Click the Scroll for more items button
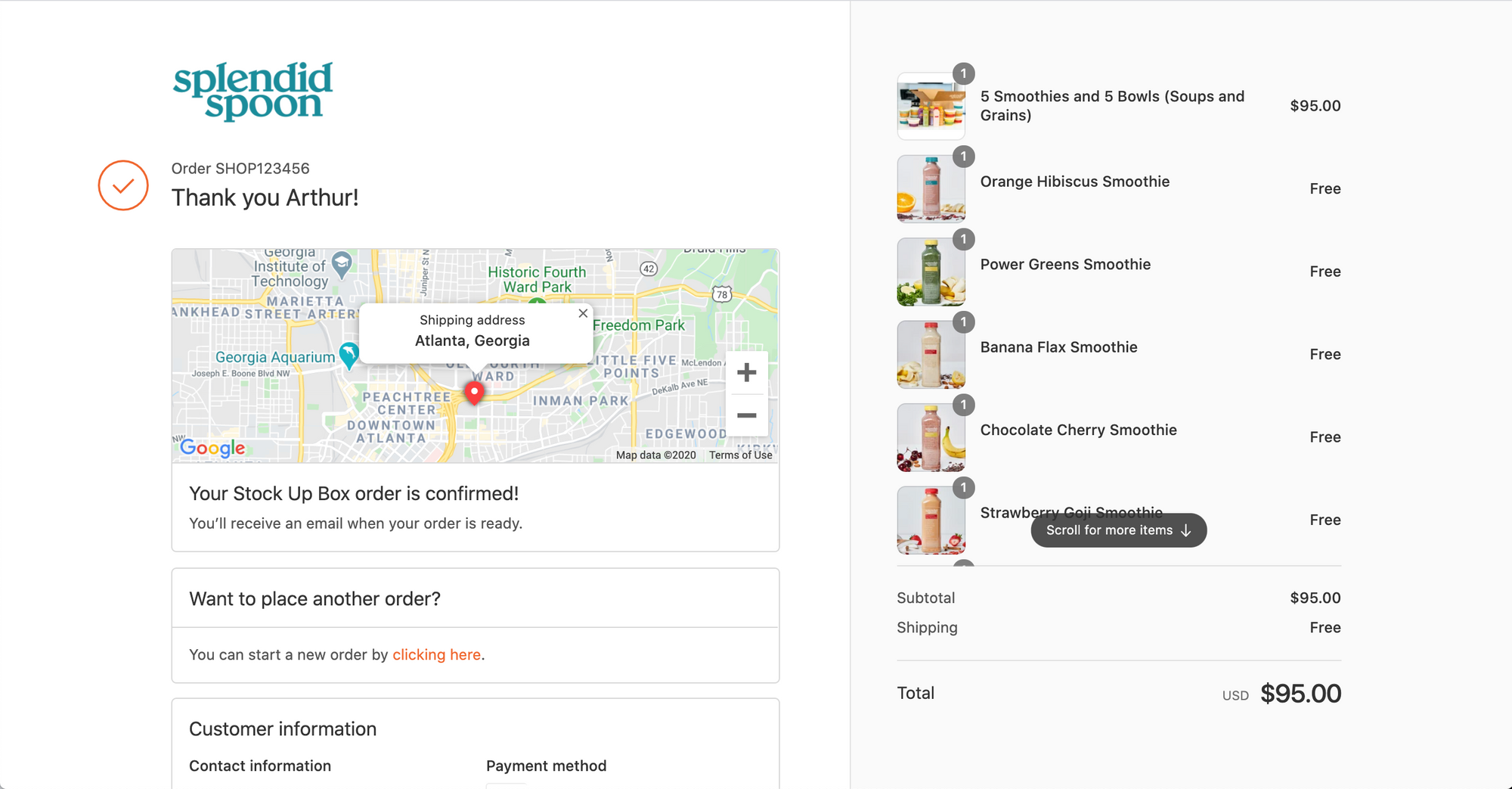 click(1118, 530)
